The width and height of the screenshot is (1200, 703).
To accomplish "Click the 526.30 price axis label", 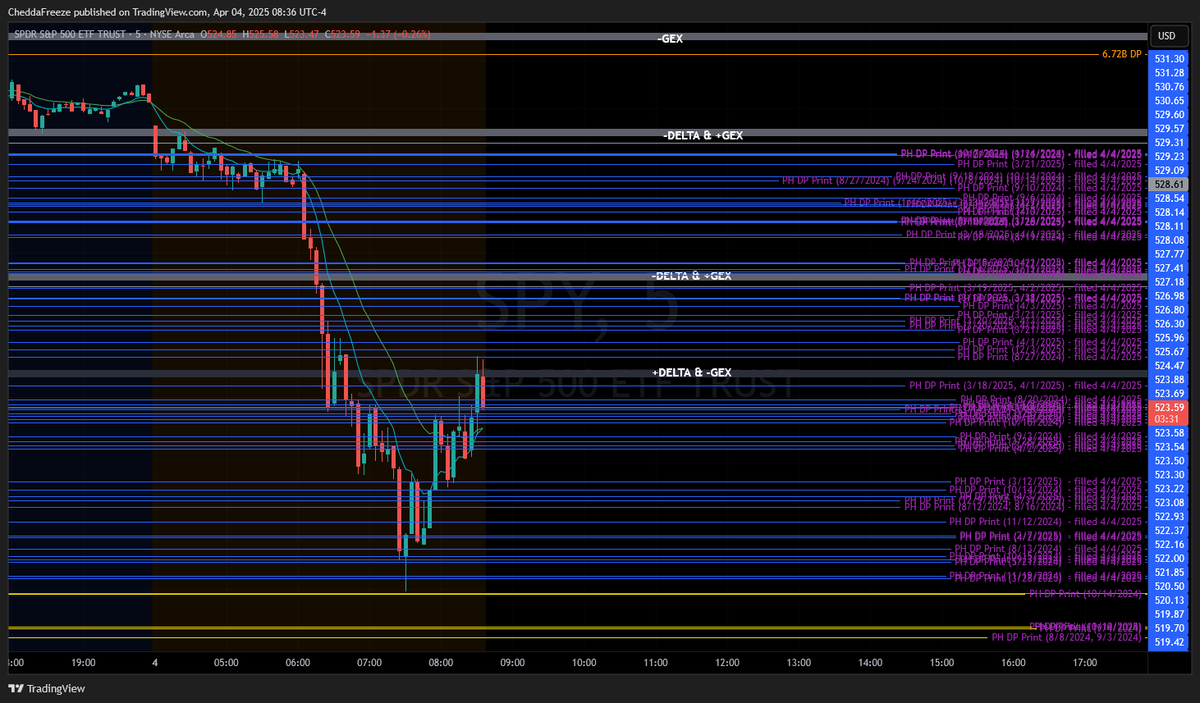I will [x=1169, y=324].
